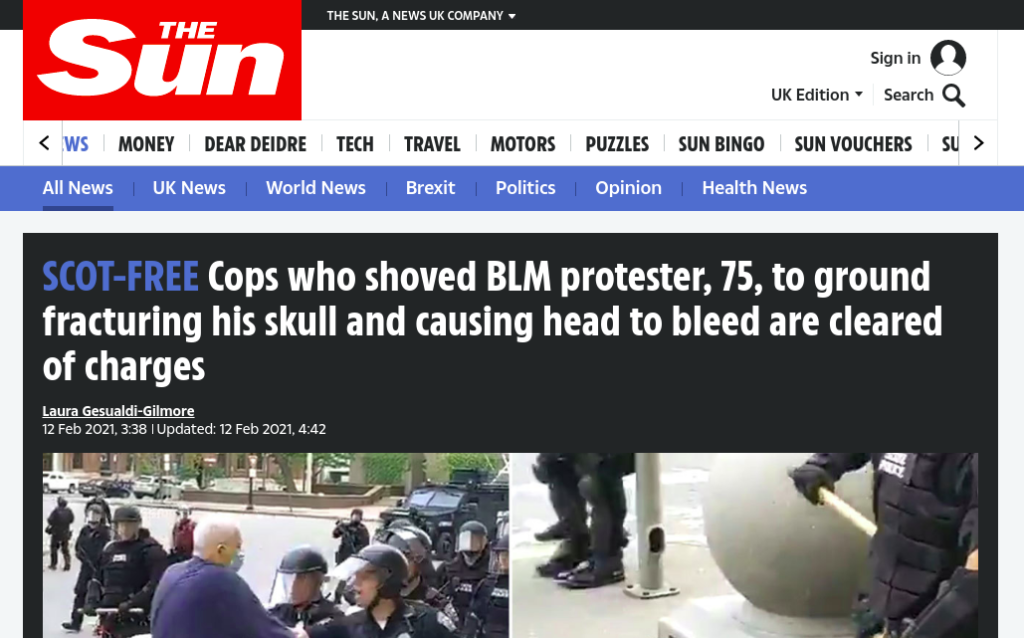Screen dimensions: 1024x638
Task: Open the UK Edition dropdown
Action: [817, 95]
